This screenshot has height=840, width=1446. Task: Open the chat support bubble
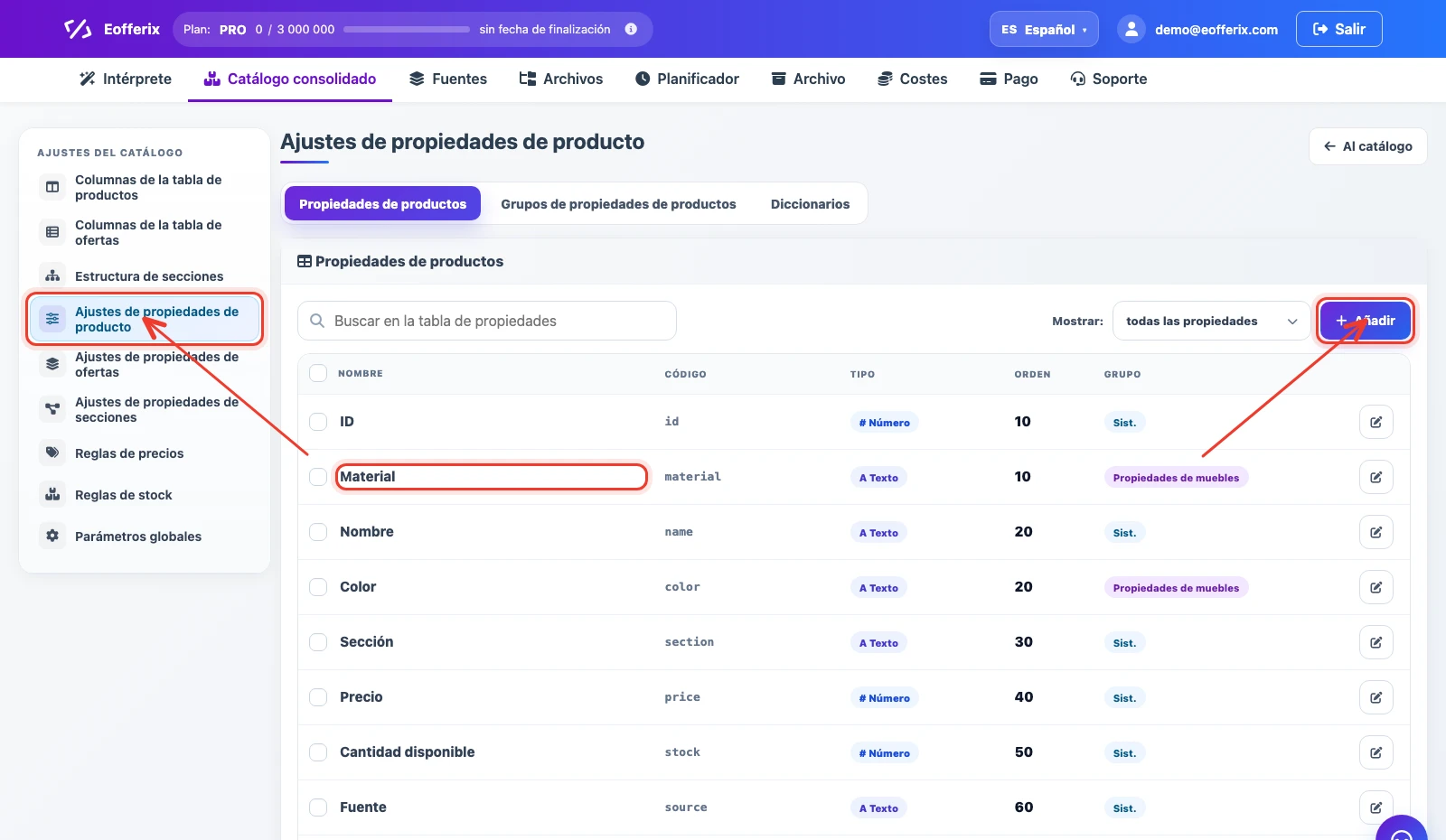(x=1402, y=829)
